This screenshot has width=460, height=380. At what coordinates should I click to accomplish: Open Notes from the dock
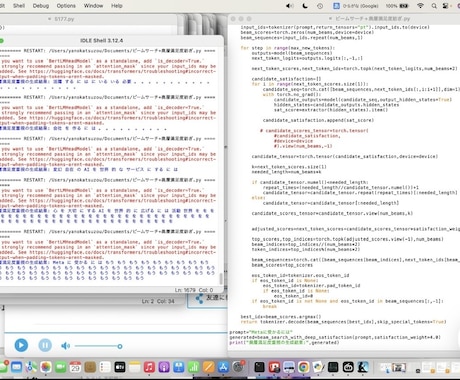[134, 367]
